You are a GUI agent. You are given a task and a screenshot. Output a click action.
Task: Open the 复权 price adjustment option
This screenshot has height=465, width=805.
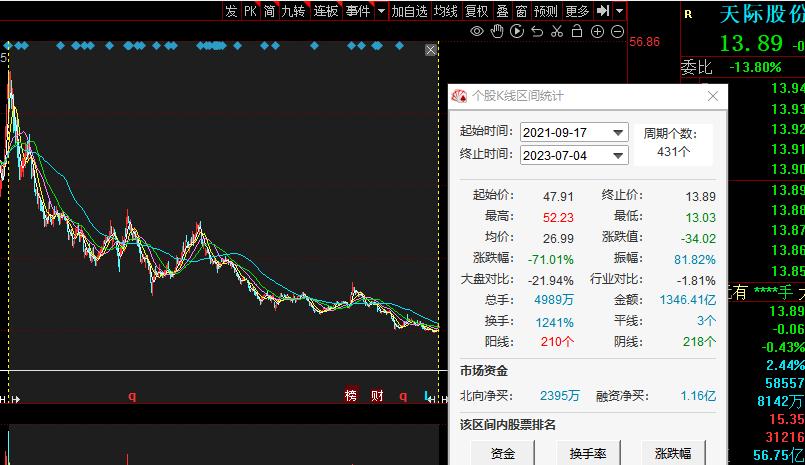[476, 11]
